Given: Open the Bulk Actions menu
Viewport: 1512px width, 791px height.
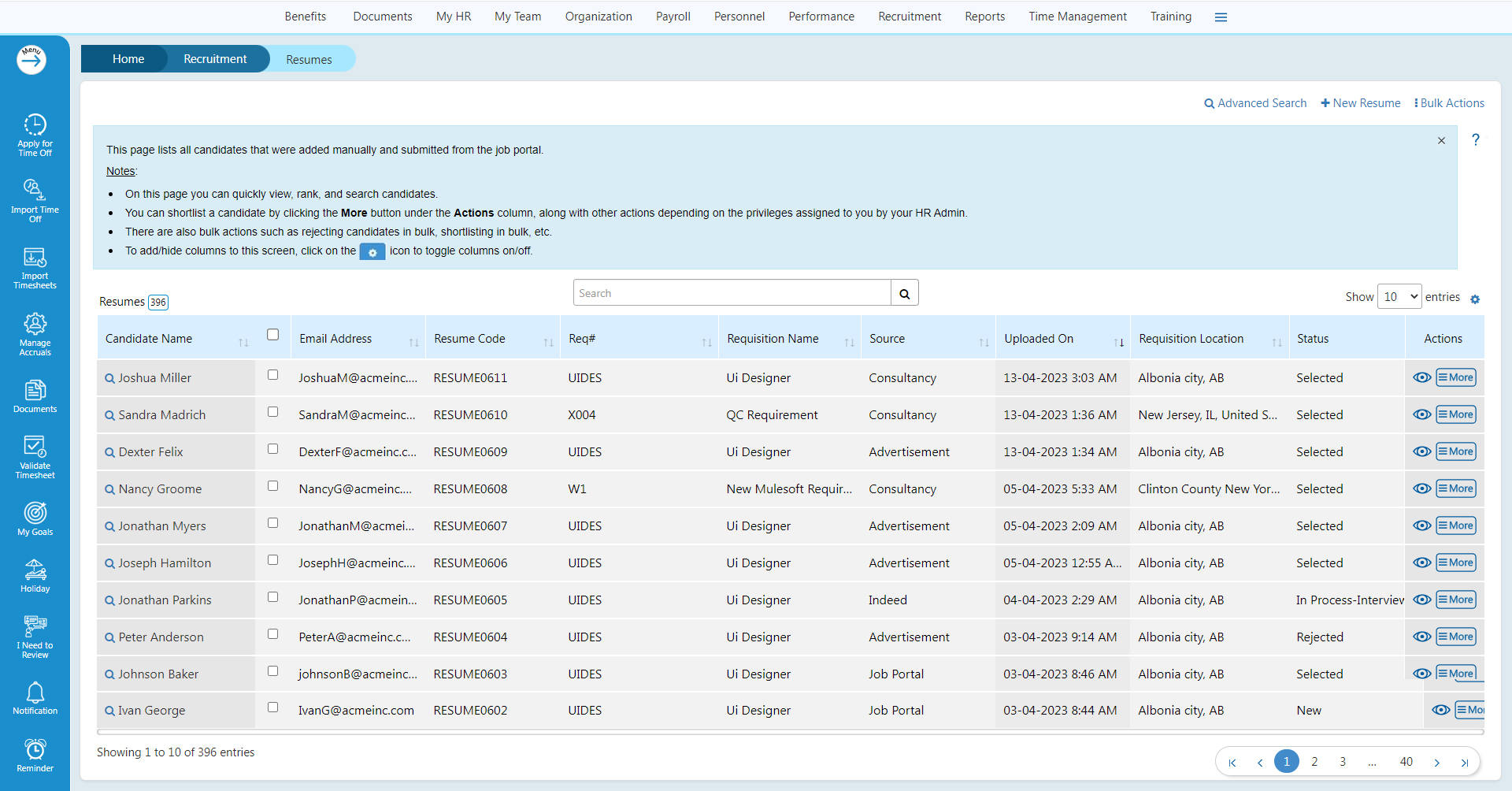Looking at the screenshot, I should [x=1449, y=103].
